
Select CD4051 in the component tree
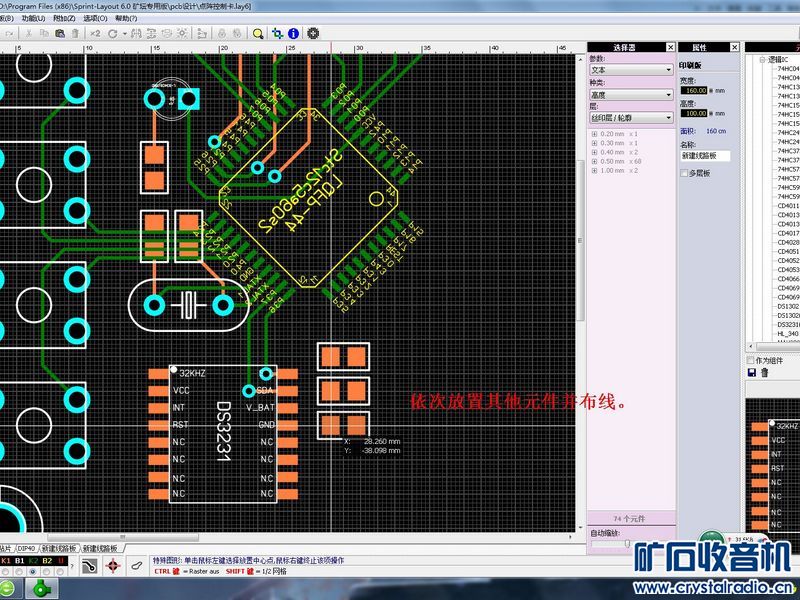click(x=788, y=252)
